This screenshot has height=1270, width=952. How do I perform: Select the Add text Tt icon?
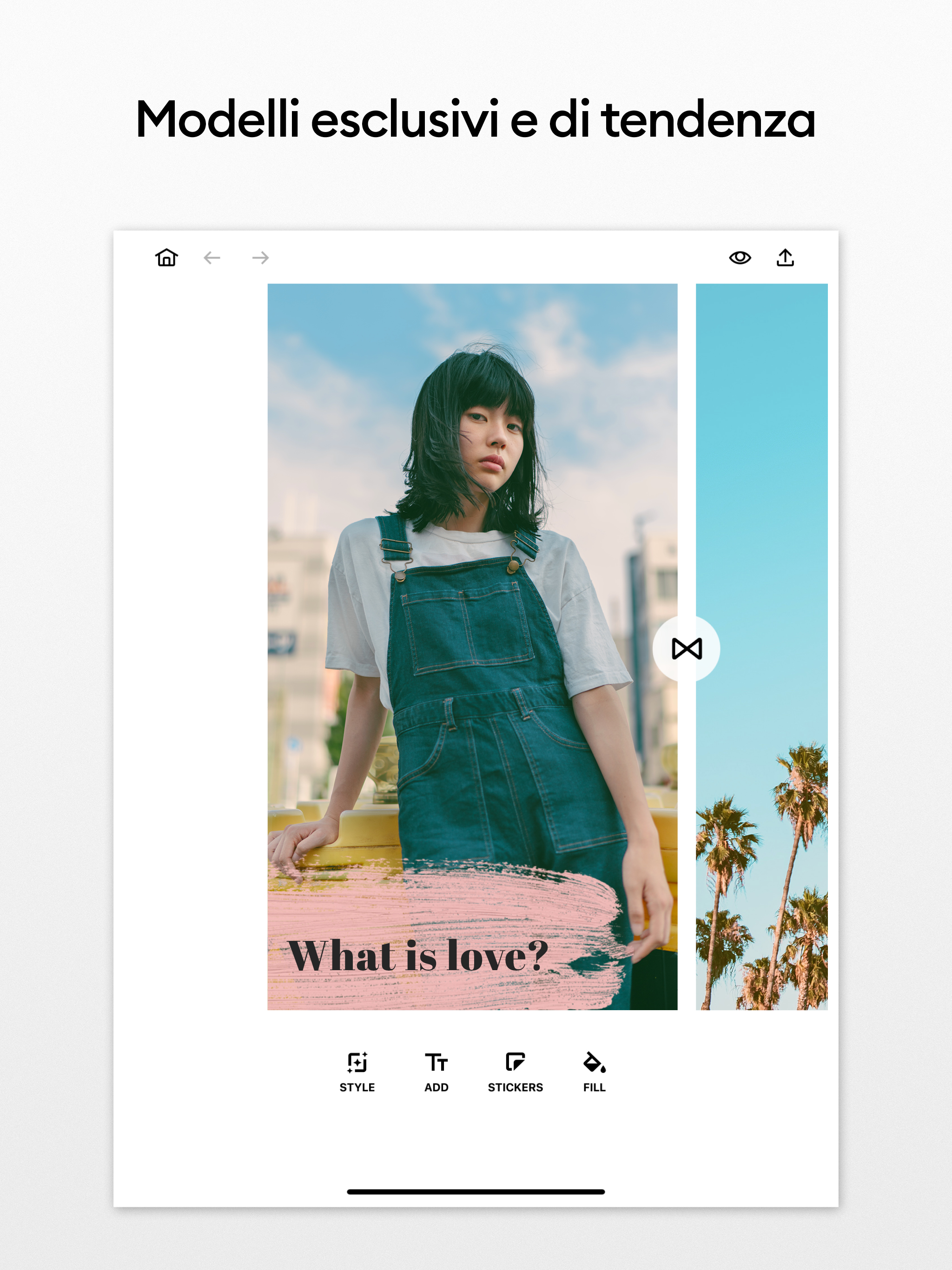436,1062
